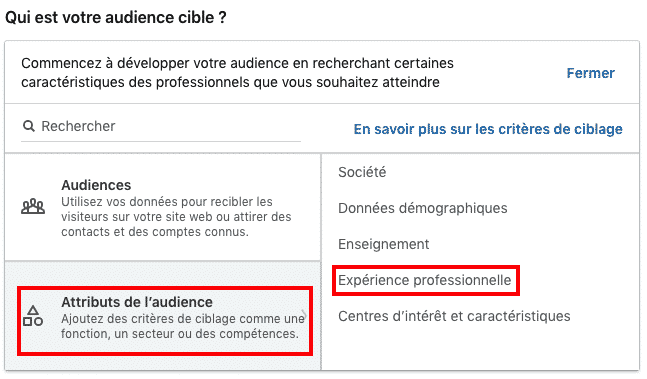The height and width of the screenshot is (379, 647).
Task: Click the Audiences people-group icon
Action: tap(33, 206)
